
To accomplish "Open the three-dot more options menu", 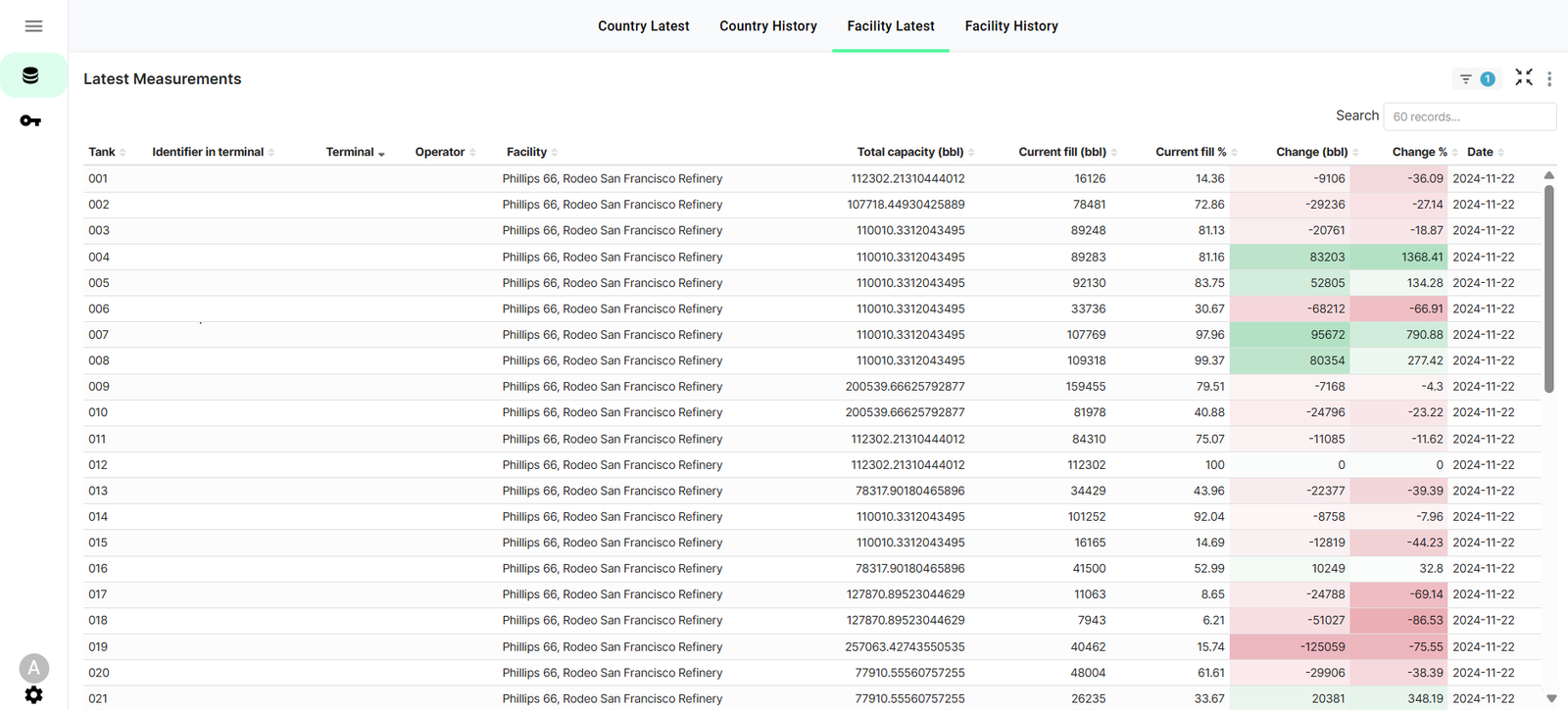I will [1549, 79].
